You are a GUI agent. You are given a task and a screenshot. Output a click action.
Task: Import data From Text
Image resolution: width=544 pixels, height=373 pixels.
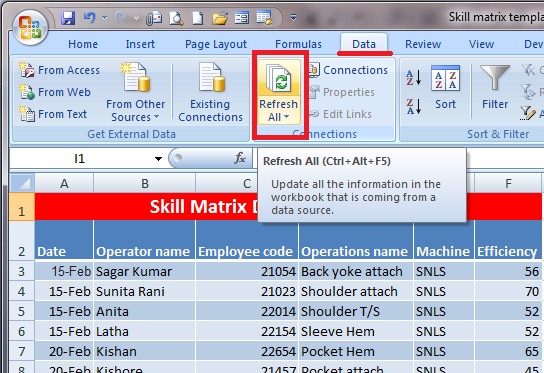point(53,114)
